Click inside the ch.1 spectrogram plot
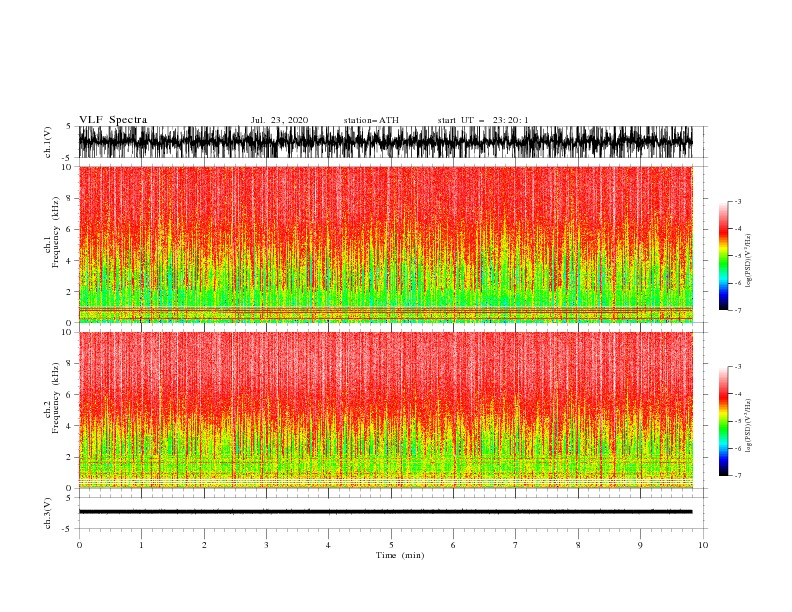 [x=385, y=244]
